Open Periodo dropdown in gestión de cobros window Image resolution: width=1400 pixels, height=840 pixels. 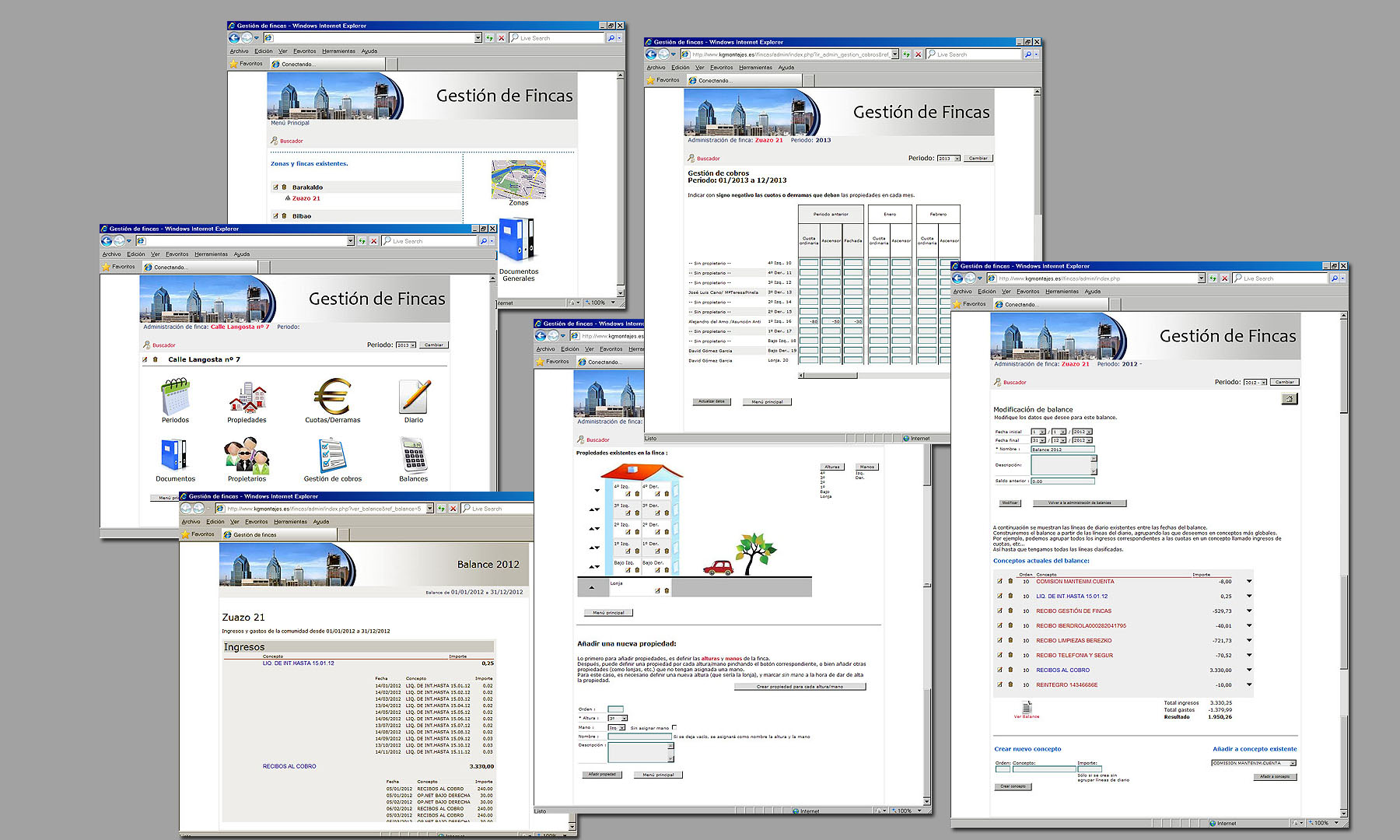pyautogui.click(x=948, y=159)
